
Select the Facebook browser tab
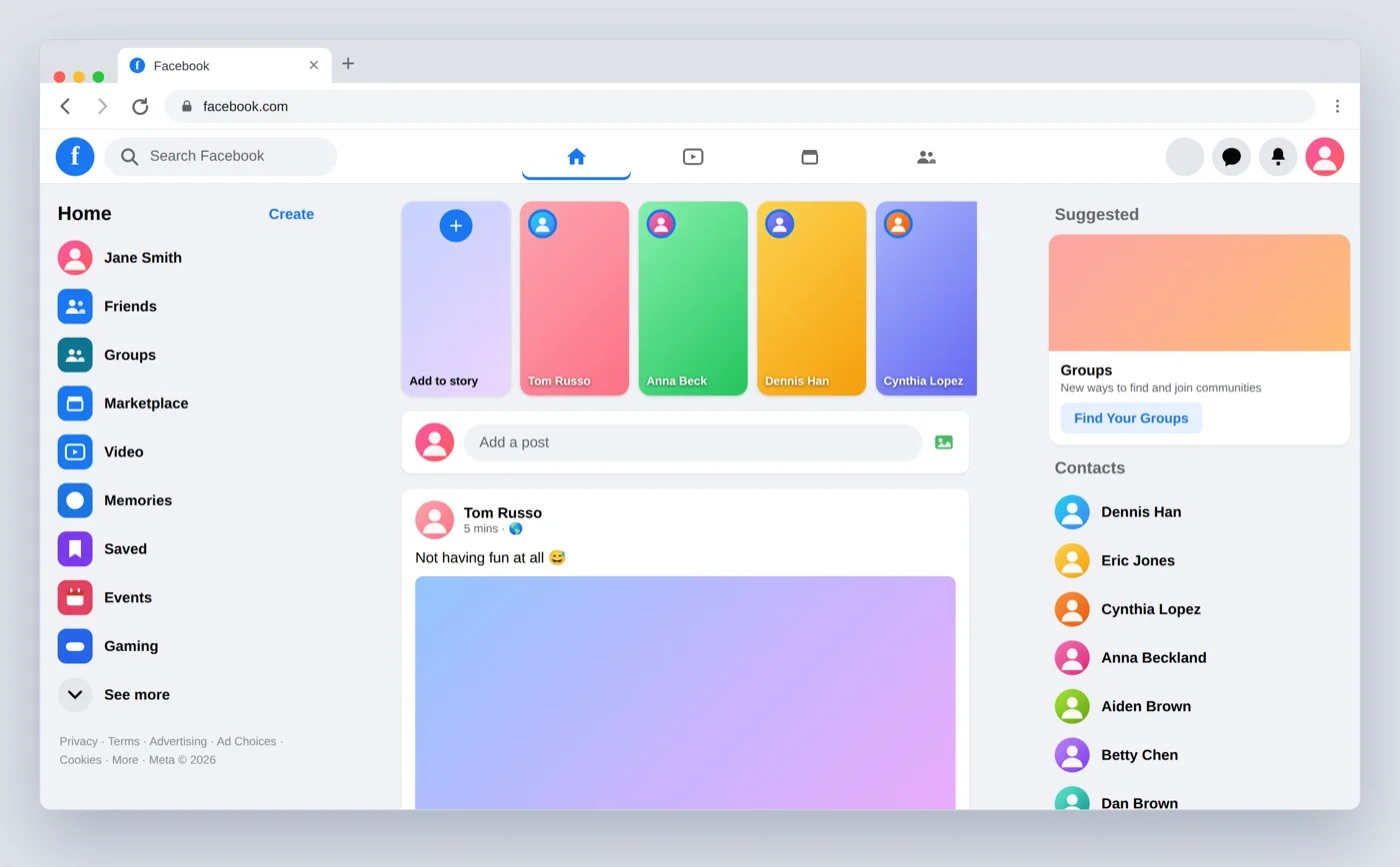[225, 66]
